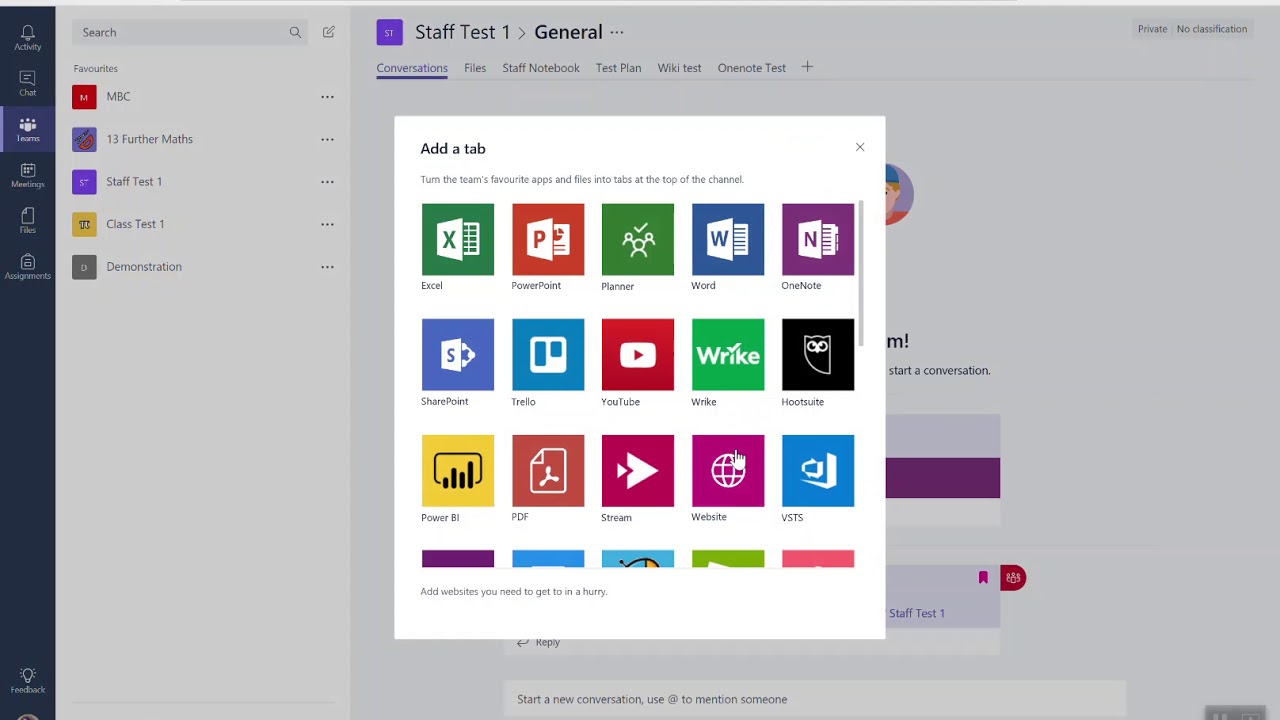The image size is (1280, 720).
Task: Switch to the Files tab
Action: coord(475,68)
